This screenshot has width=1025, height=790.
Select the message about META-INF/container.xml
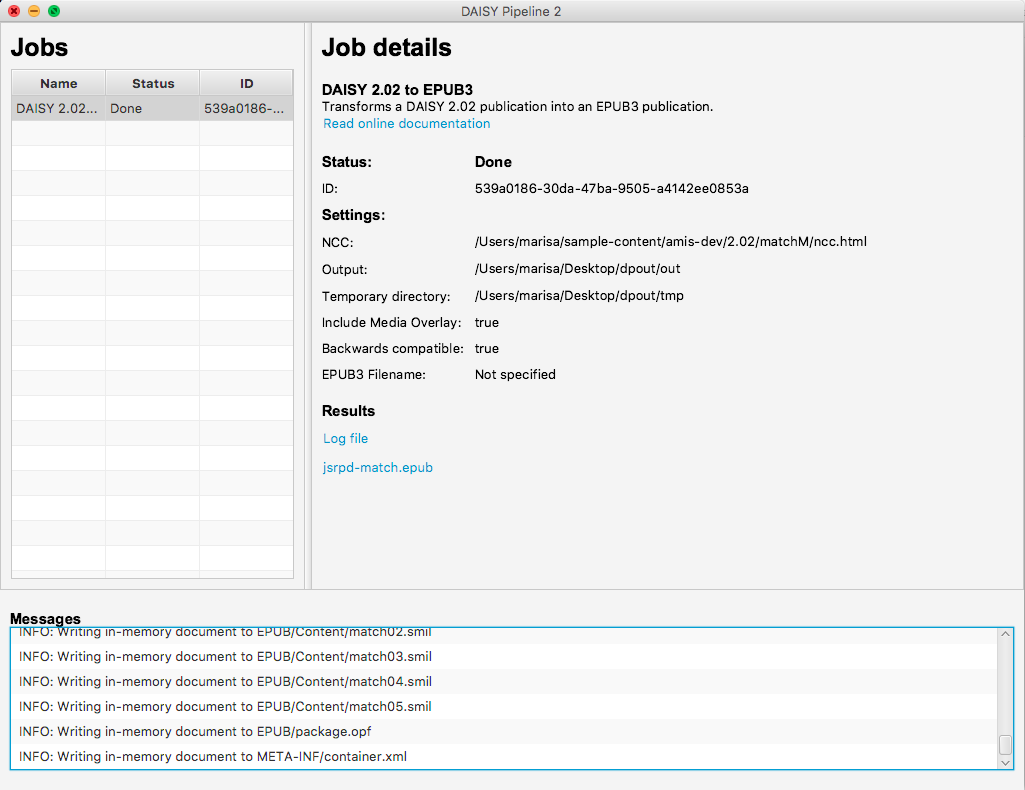pos(503,756)
